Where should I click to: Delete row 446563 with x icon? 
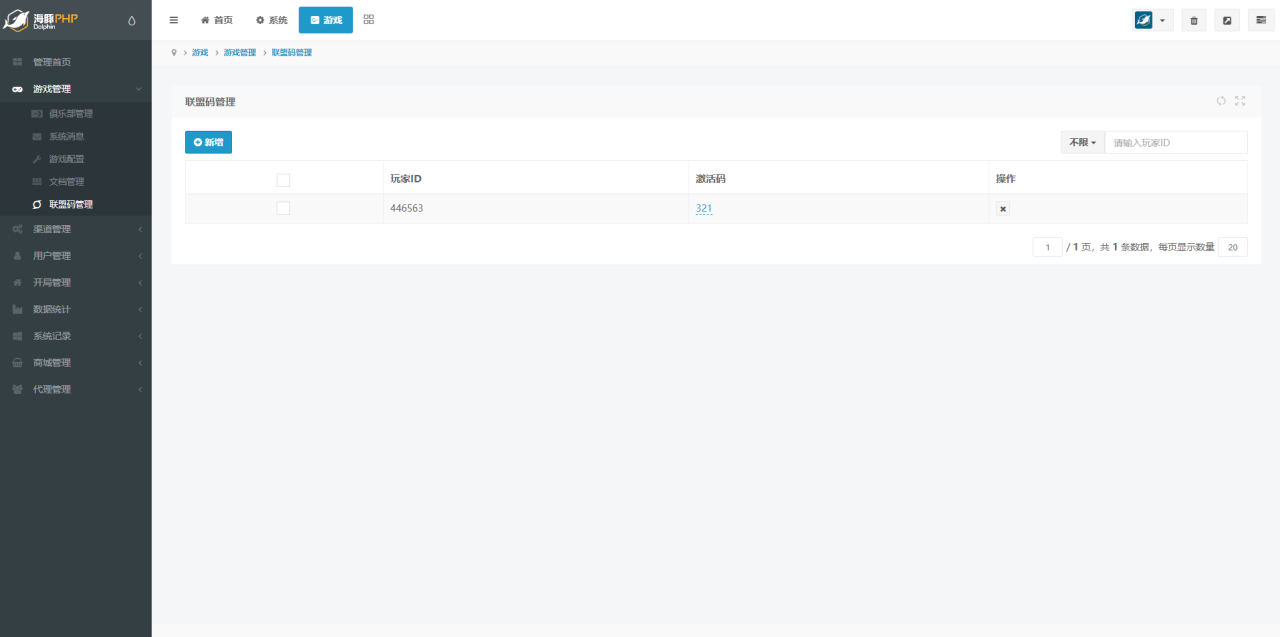1003,209
